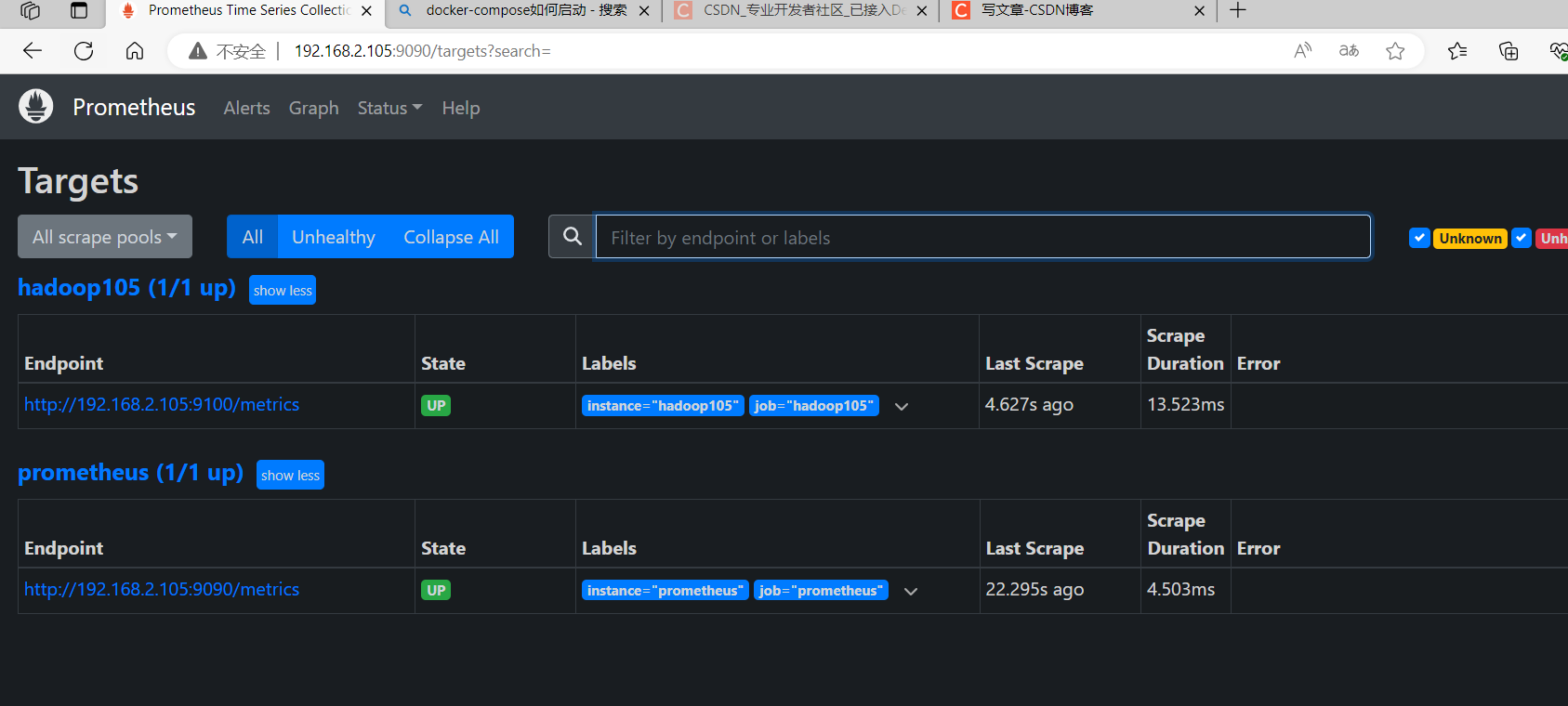Click the yellow Unknown filter badge
1568x706 pixels.
[x=1470, y=238]
